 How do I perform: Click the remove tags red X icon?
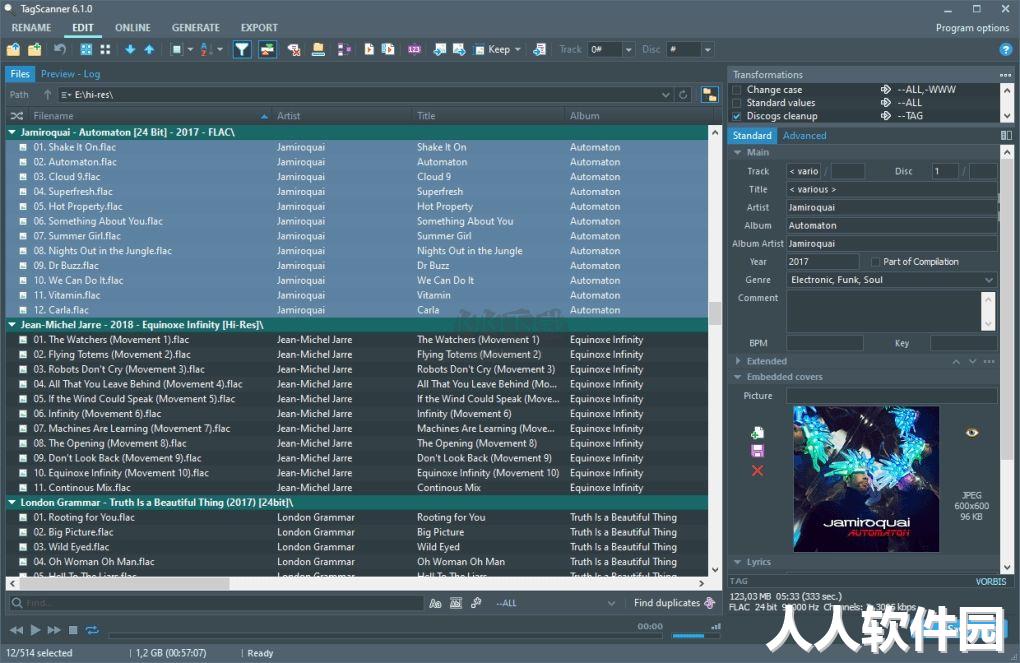coord(294,49)
